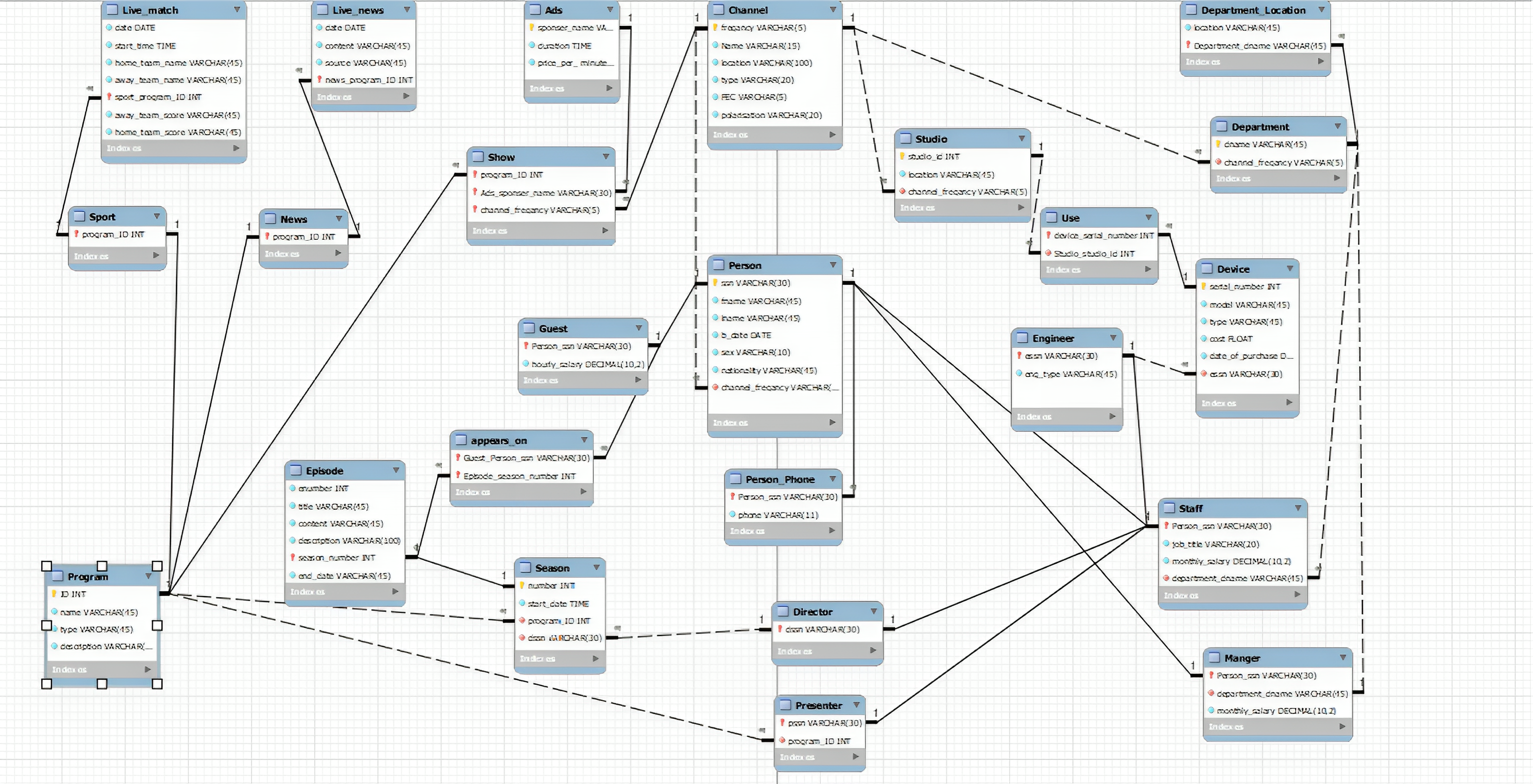
Task: Click the Director table icon
Action: pyautogui.click(x=783, y=611)
